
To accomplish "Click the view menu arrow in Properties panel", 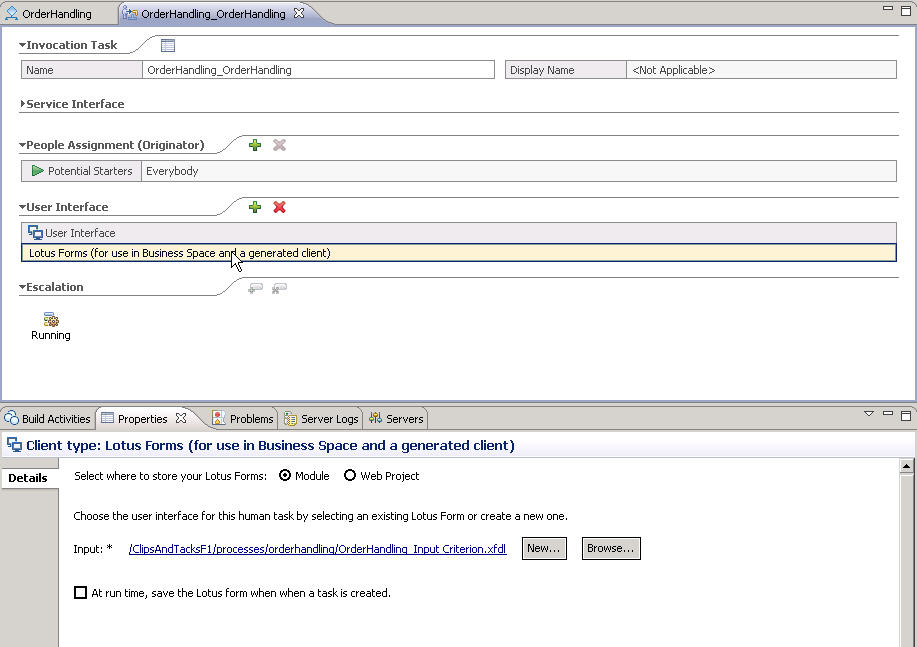I will pyautogui.click(x=869, y=414).
